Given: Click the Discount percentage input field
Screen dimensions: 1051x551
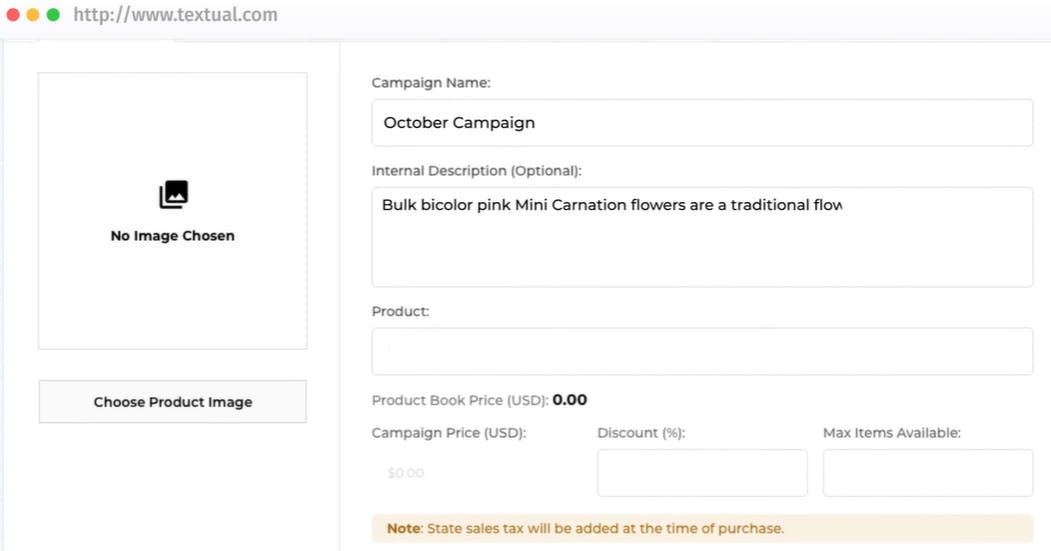Looking at the screenshot, I should 701,472.
